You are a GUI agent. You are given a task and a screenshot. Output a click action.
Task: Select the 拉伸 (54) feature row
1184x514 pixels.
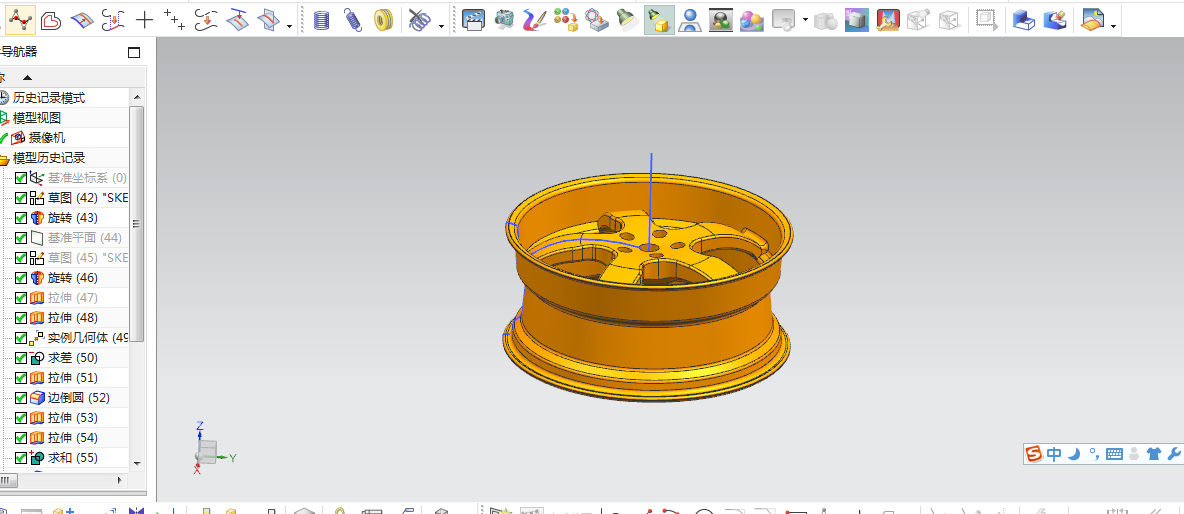(x=72, y=438)
